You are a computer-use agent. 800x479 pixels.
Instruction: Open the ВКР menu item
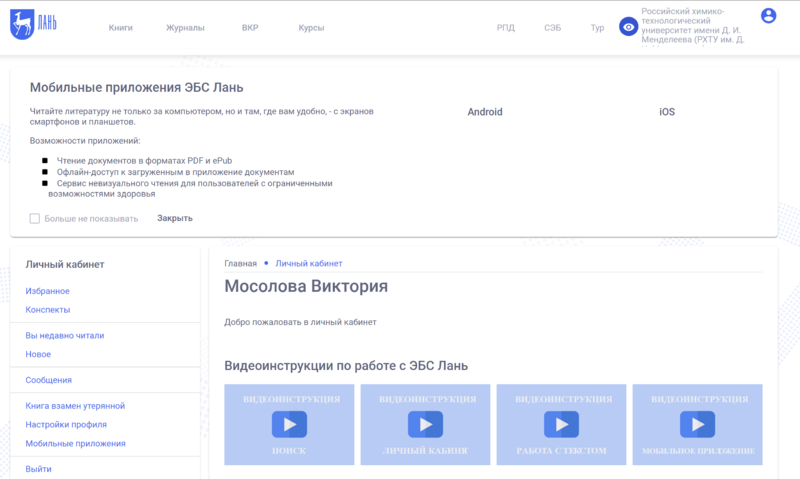(x=250, y=28)
